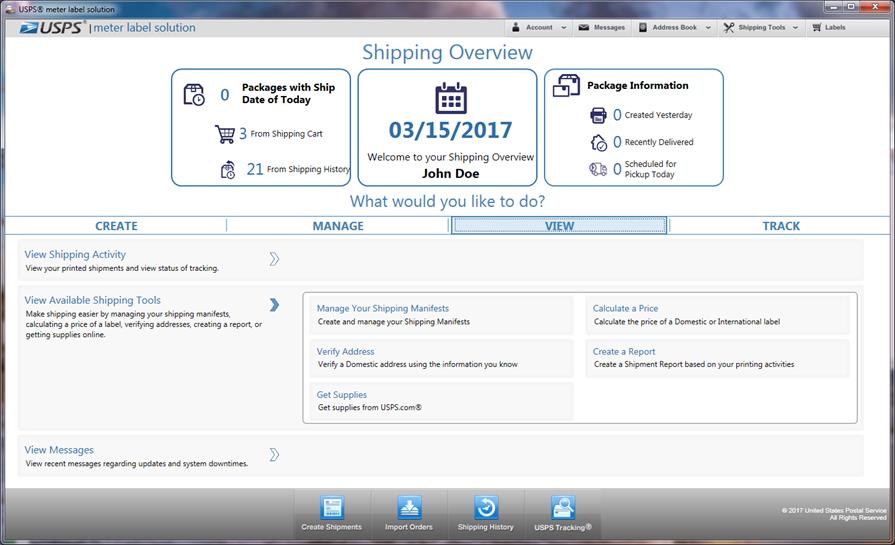Switch to the CREATE tab

(116, 226)
